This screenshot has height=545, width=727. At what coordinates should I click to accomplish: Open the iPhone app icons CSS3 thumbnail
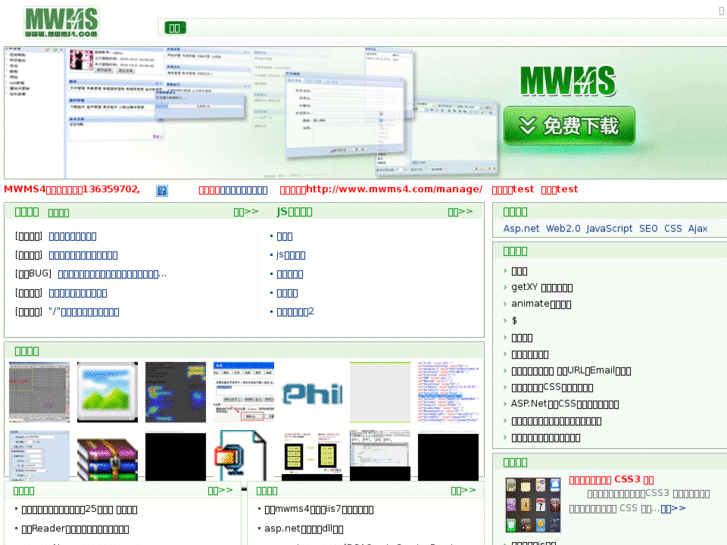533,505
